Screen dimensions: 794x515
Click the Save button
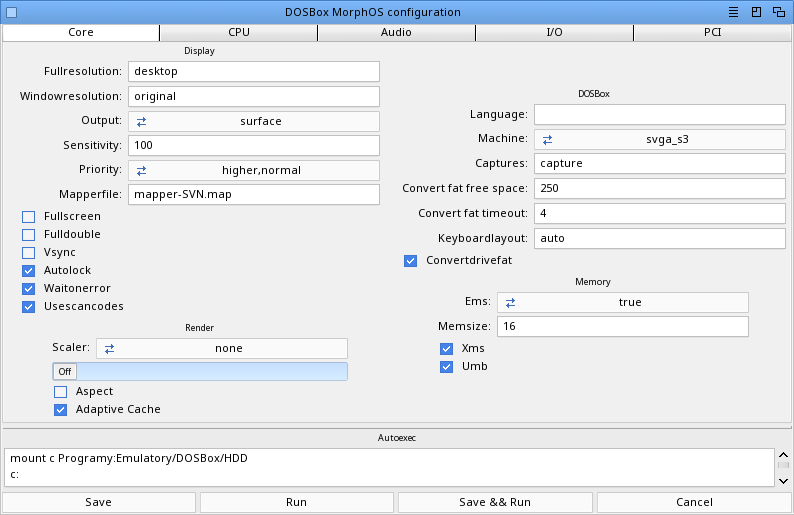[99, 502]
